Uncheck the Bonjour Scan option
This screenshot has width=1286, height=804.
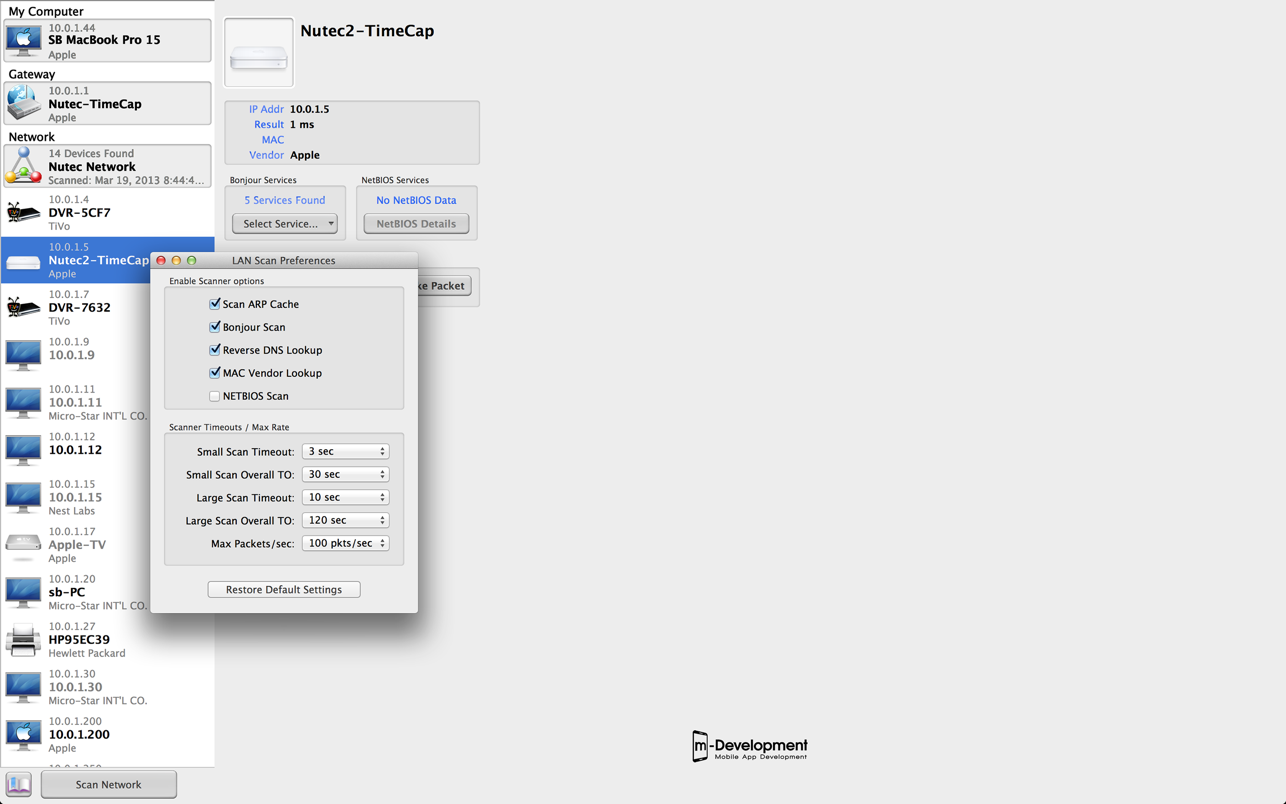[214, 327]
